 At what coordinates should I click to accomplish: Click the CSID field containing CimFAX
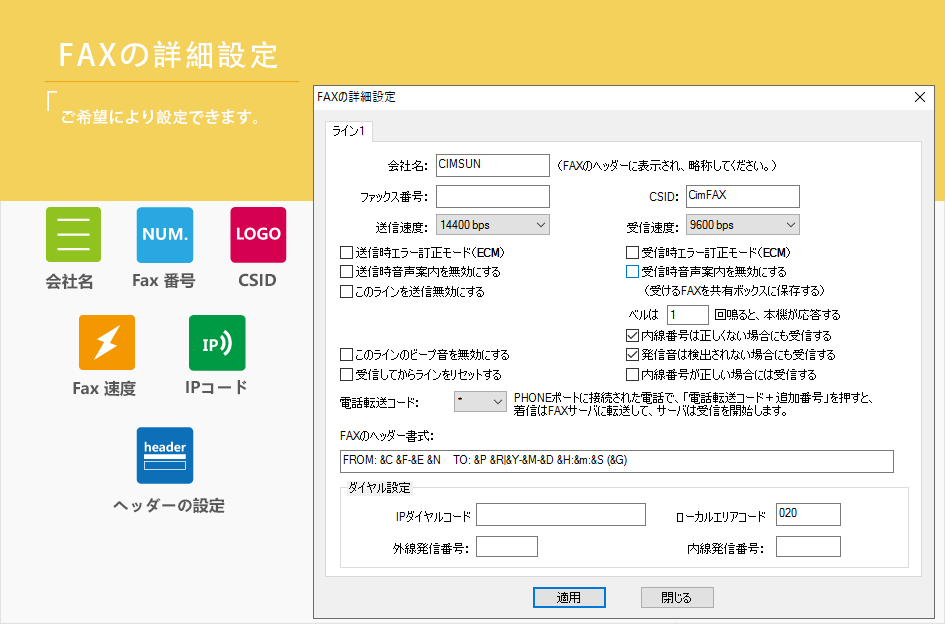click(x=742, y=197)
